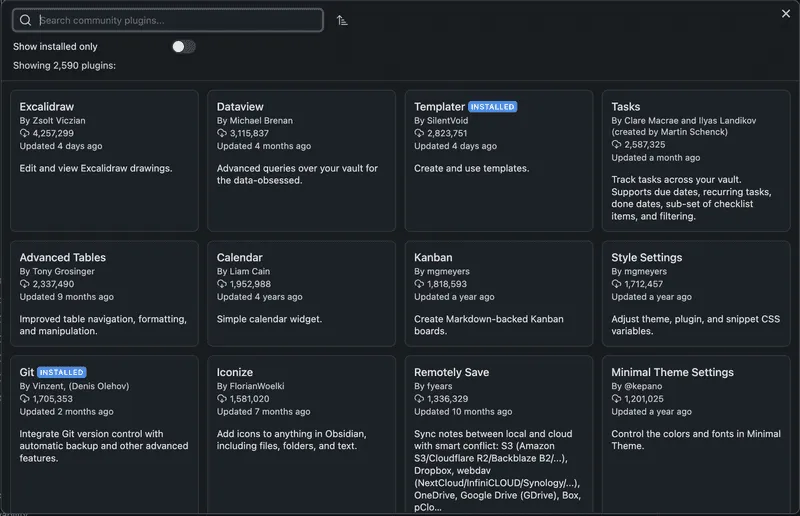Click 'Simple calendar widget.' description
The width and height of the screenshot is (800, 516).
(x=269, y=319)
